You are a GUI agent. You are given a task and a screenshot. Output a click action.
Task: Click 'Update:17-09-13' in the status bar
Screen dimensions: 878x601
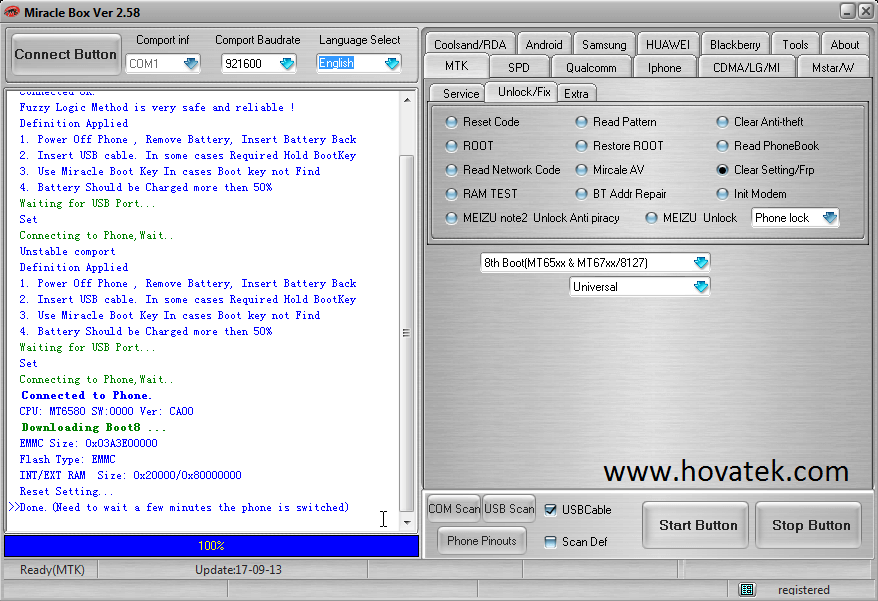(x=238, y=570)
